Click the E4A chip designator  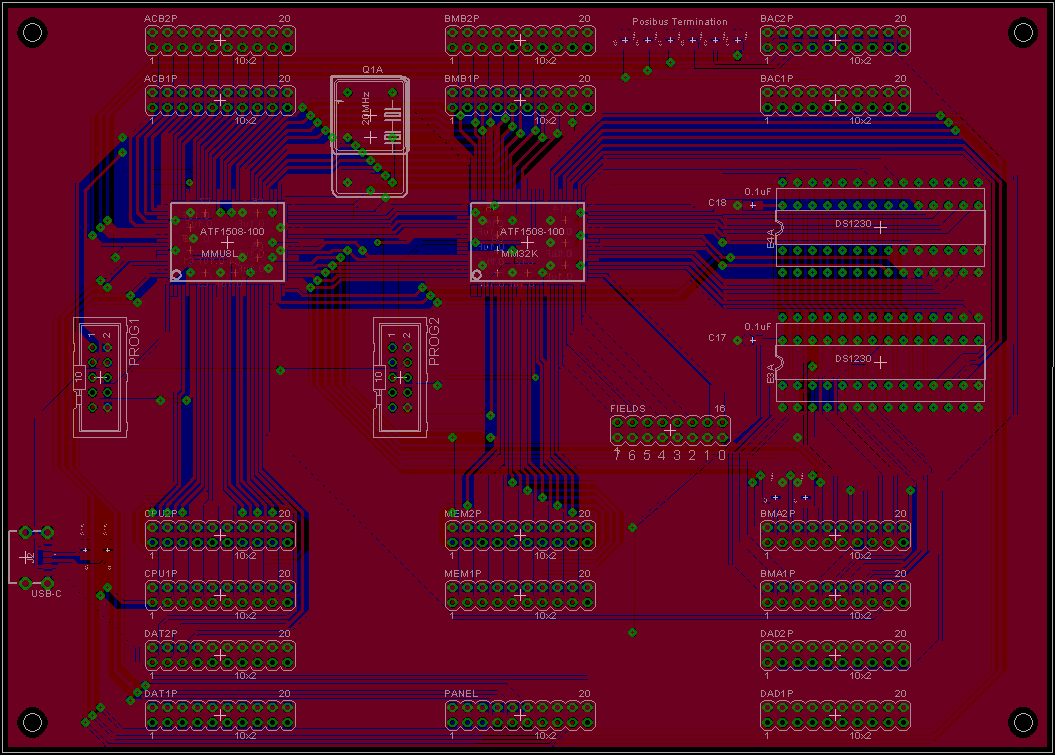point(770,238)
